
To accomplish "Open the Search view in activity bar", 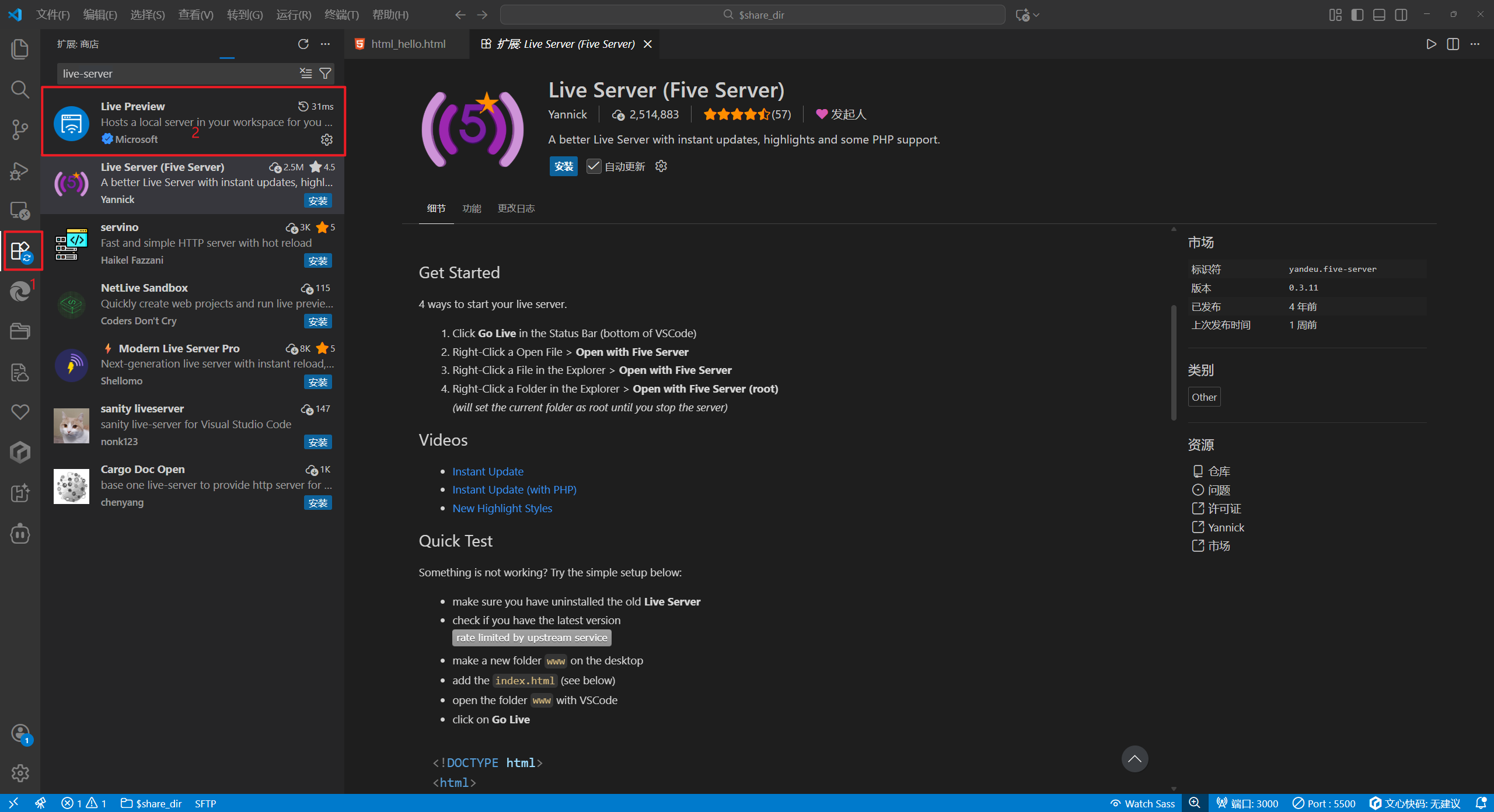I will (20, 89).
